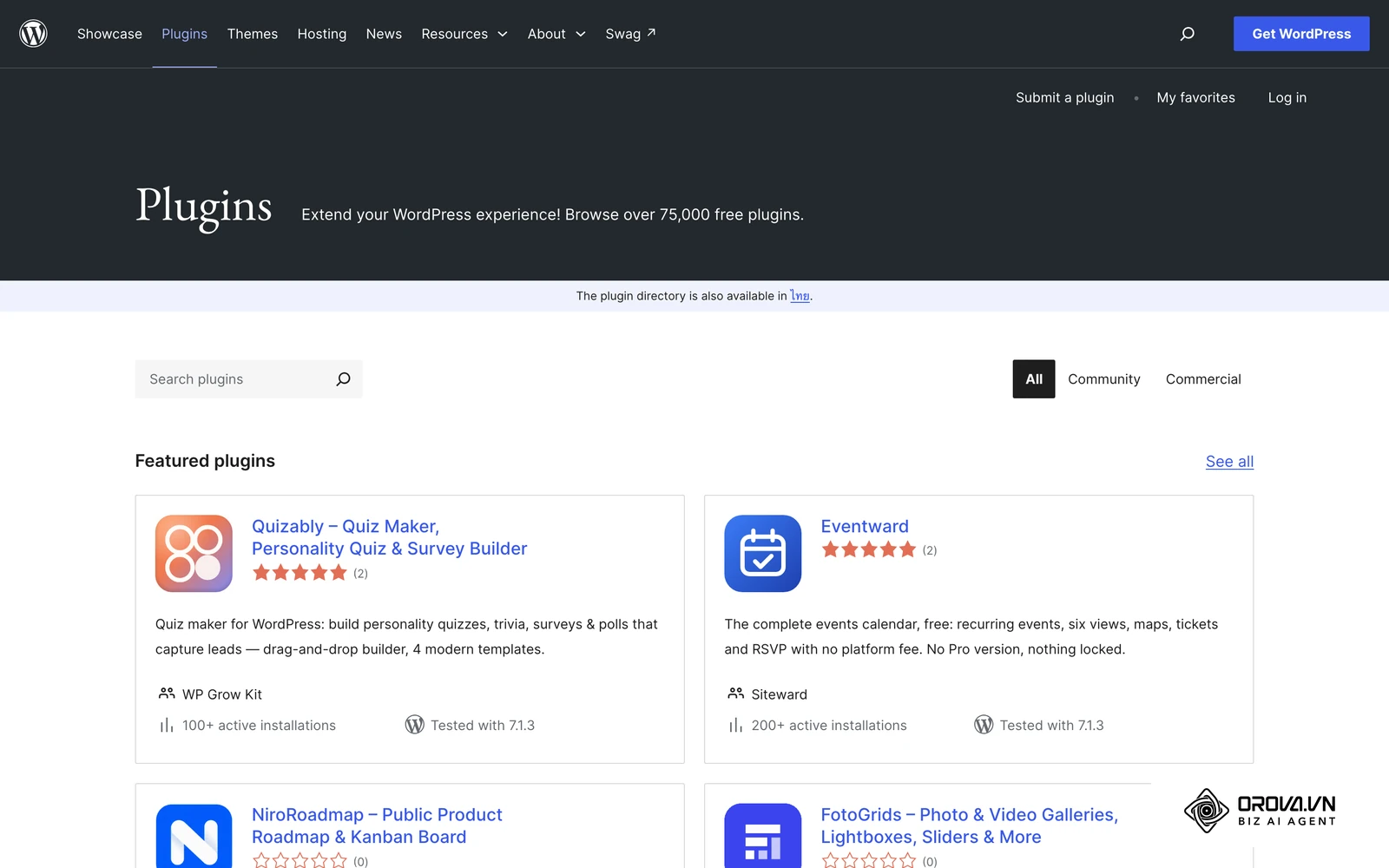Image resolution: width=1389 pixels, height=868 pixels.
Task: Click See all featured plugins
Action: pos(1229,462)
